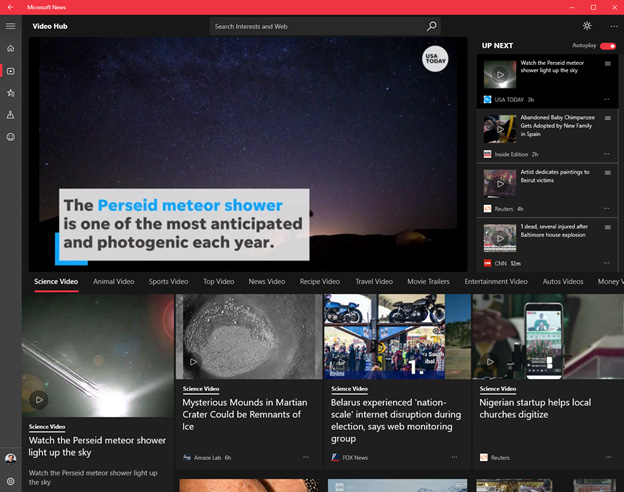
Task: Play the Nigerian startup churches video
Action: tap(490, 362)
